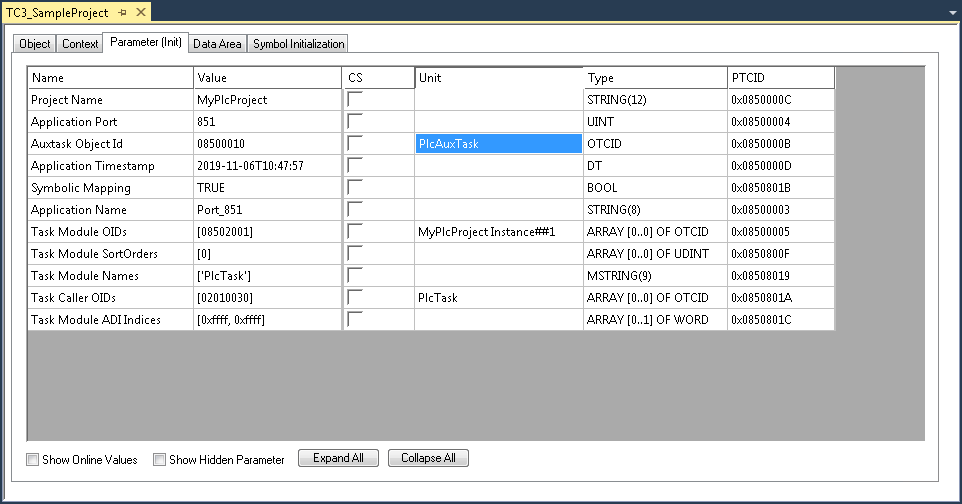Select the [0] value of Task Module SortOrders
The height and width of the screenshot is (504, 962).
[267, 254]
